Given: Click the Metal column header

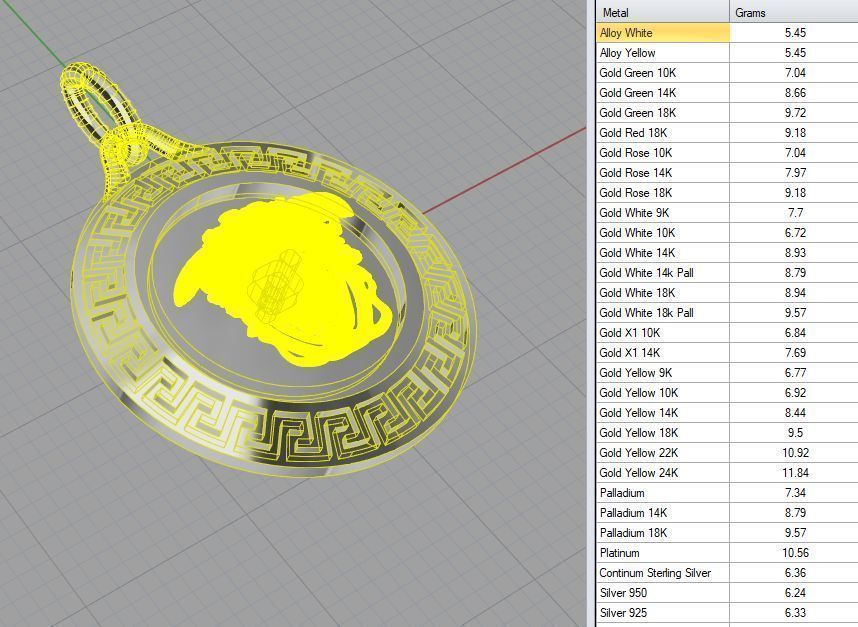Looking at the screenshot, I should (x=663, y=12).
